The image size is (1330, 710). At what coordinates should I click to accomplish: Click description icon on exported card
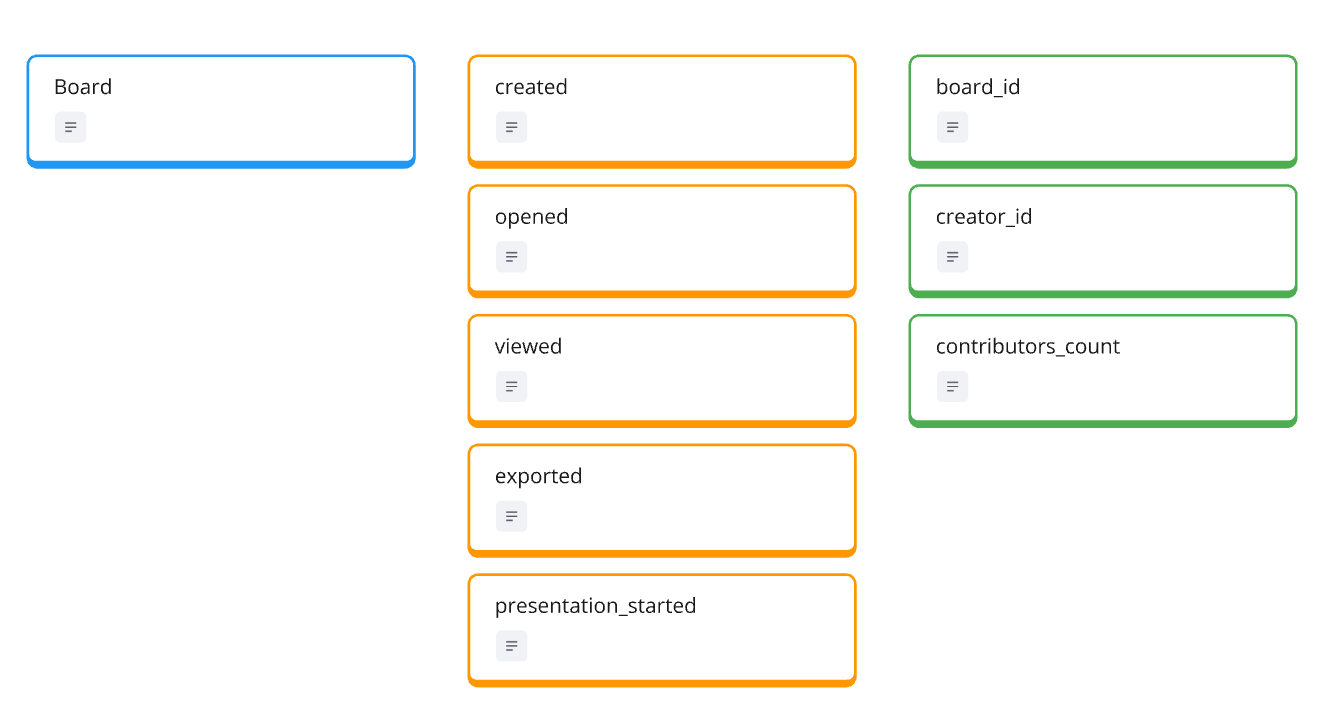[x=511, y=516]
